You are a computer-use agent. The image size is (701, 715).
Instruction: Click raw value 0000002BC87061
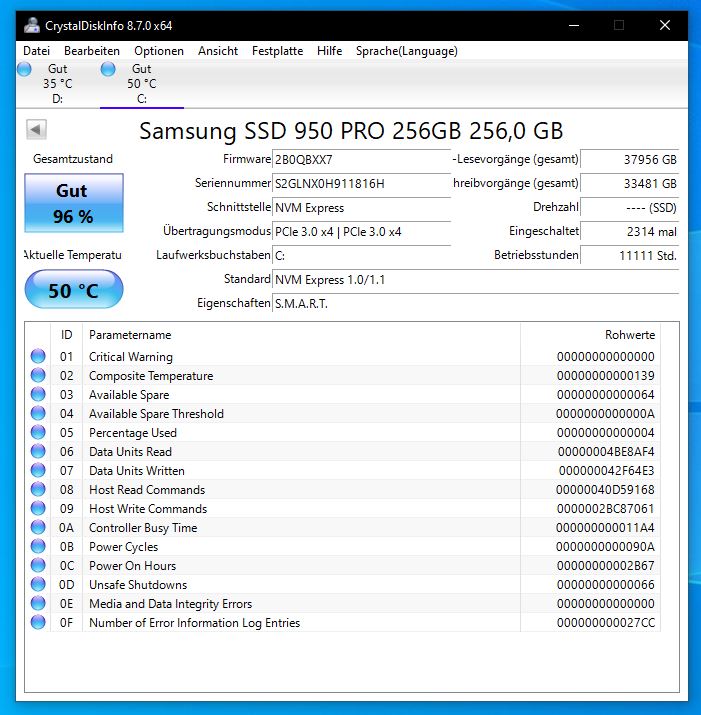click(x=606, y=509)
